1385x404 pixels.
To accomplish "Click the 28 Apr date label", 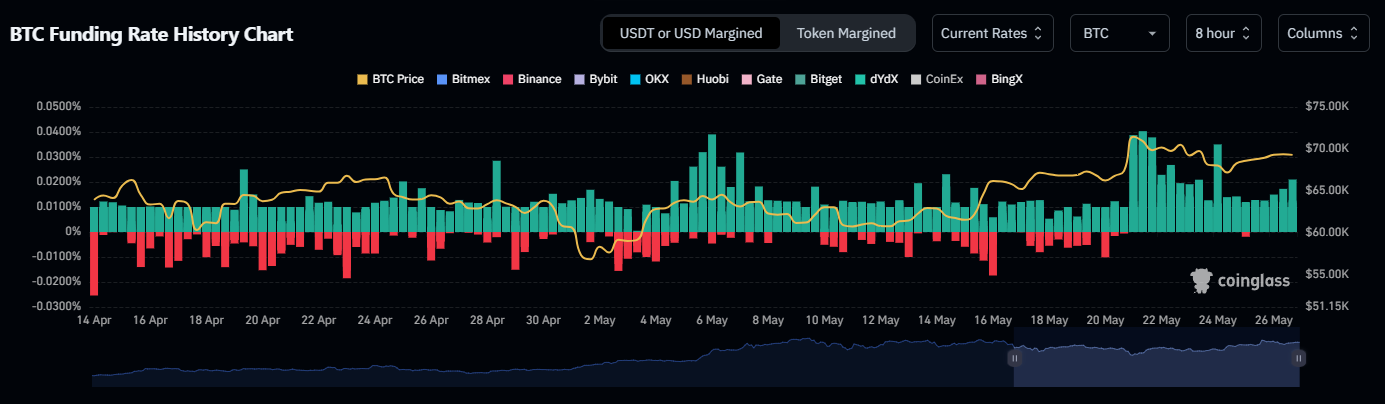I will click(486, 321).
